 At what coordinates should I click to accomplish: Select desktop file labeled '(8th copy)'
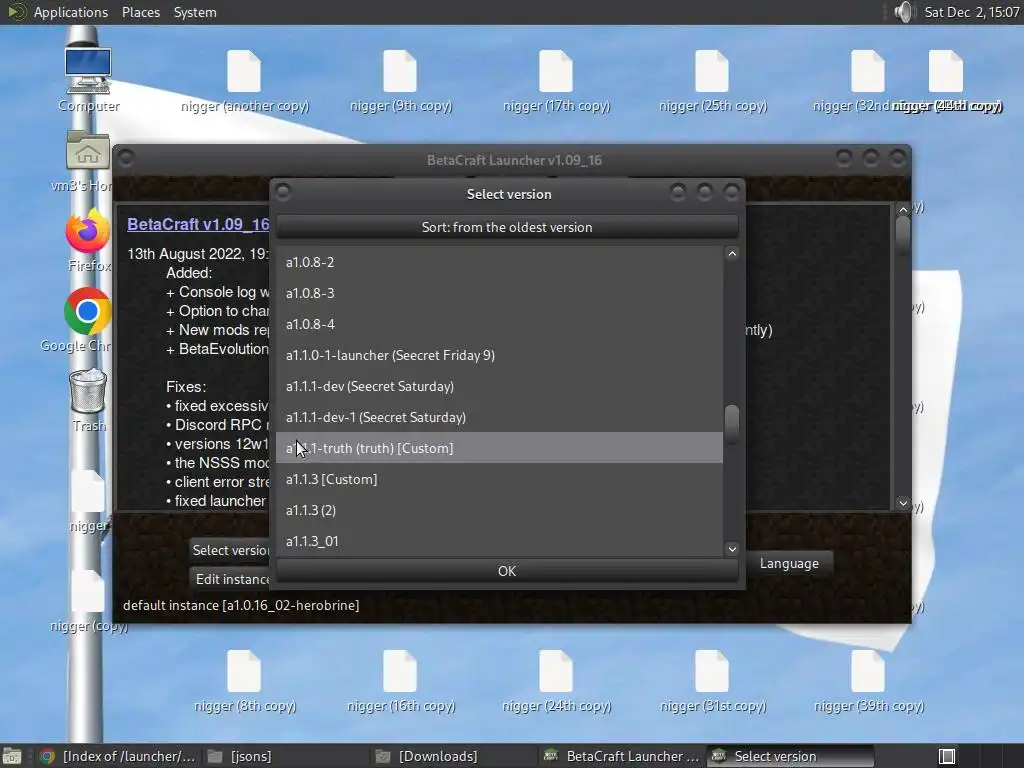click(x=244, y=680)
